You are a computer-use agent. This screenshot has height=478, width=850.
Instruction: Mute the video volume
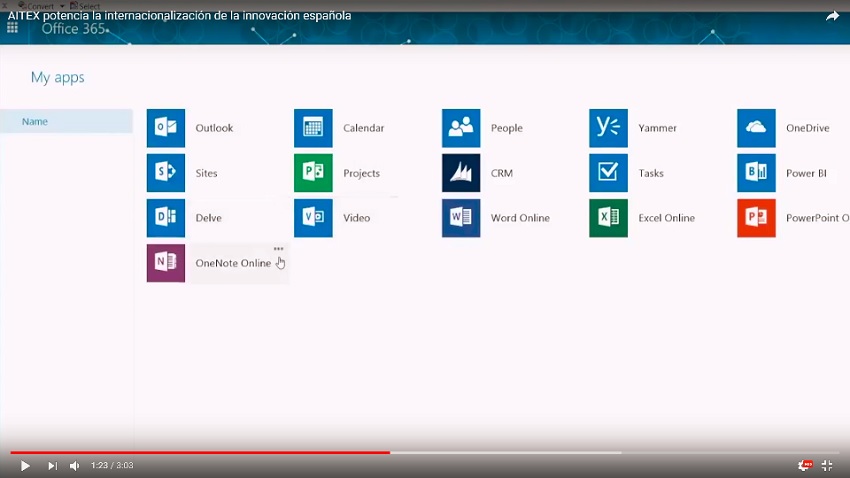click(x=75, y=466)
